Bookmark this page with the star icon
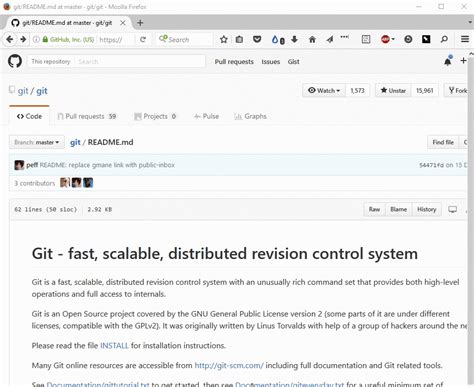Screen dimensions: 474x387 224,39
